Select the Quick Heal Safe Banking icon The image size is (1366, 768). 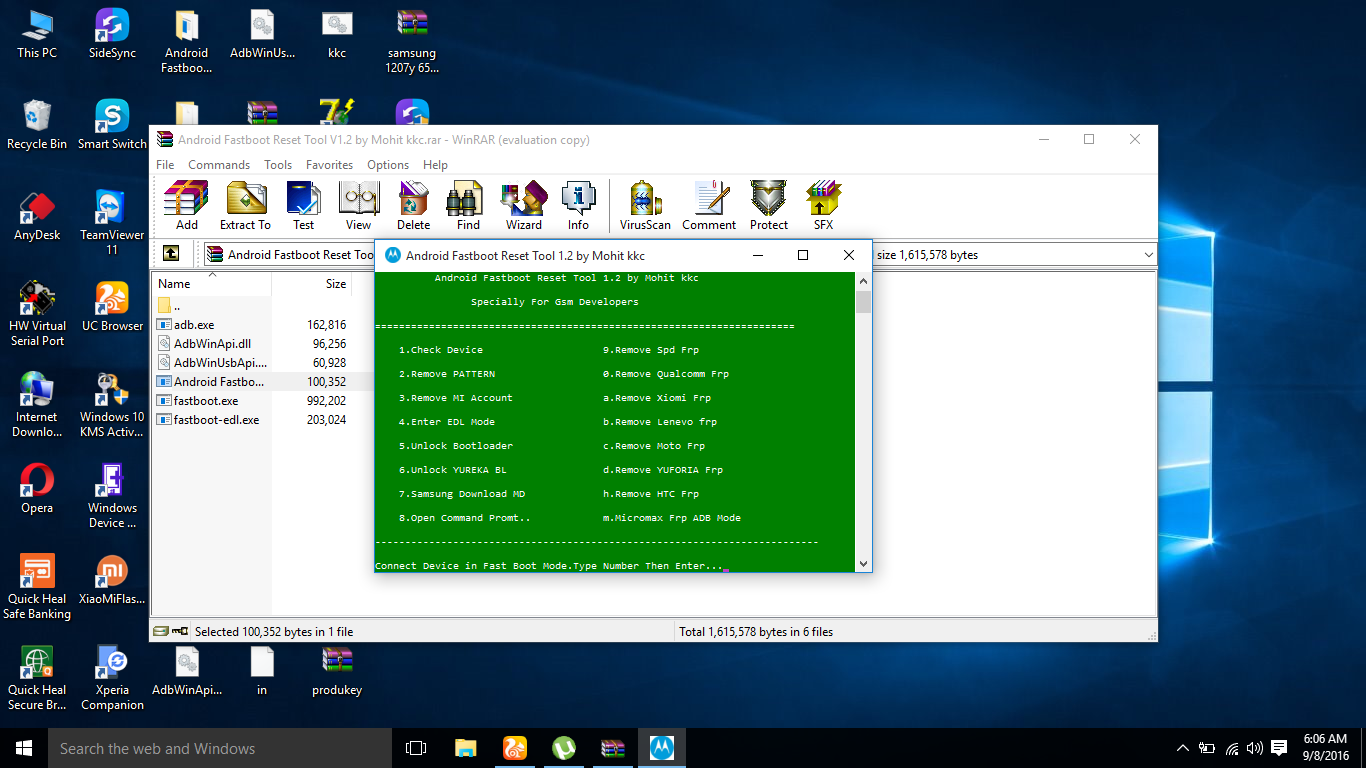pyautogui.click(x=37, y=587)
